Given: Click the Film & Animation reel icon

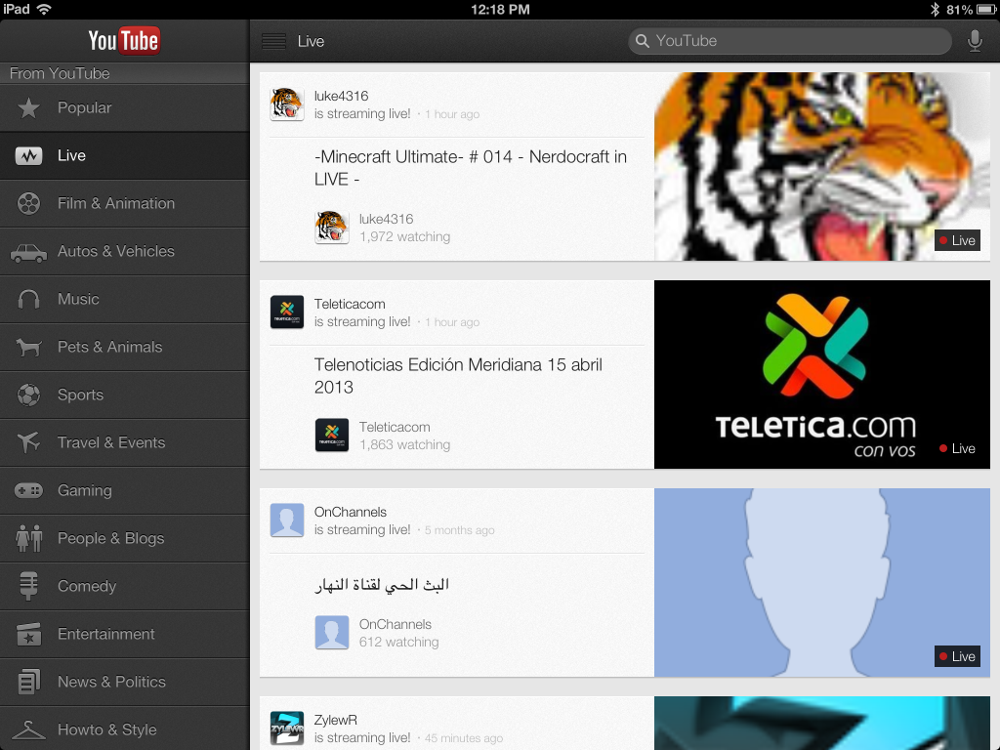Looking at the screenshot, I should [x=29, y=203].
